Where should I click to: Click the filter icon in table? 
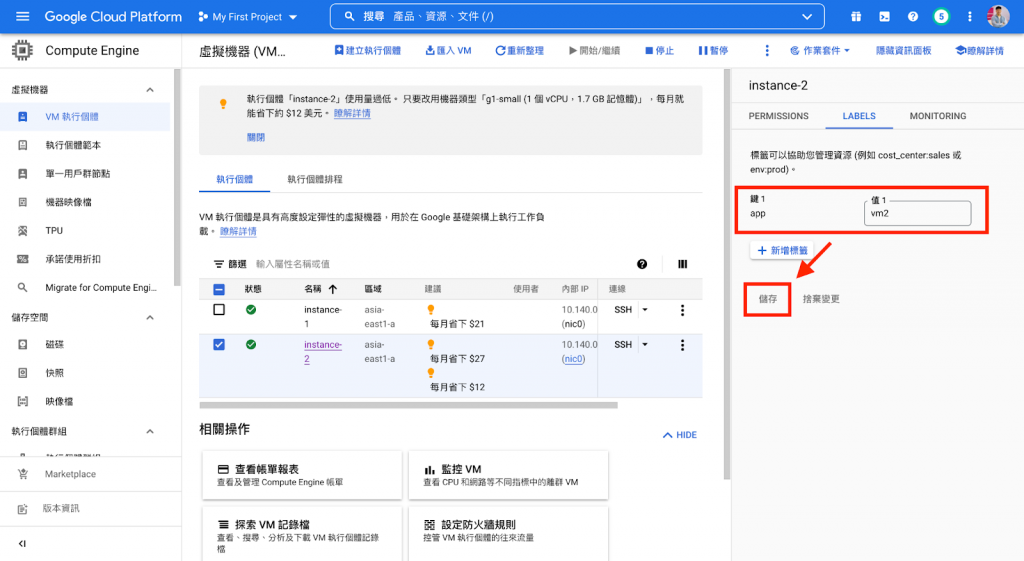[x=219, y=264]
